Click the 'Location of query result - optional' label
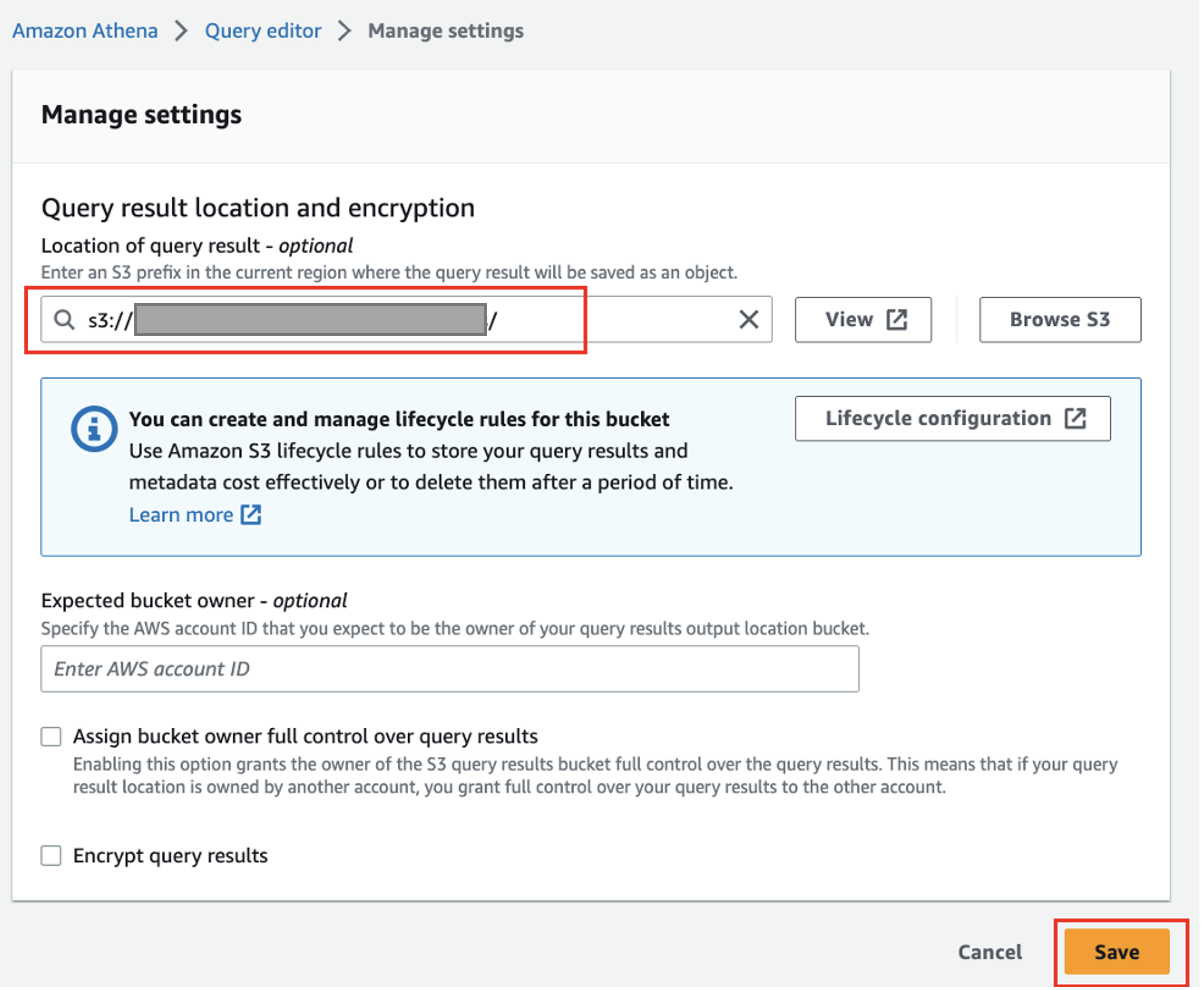 point(197,245)
